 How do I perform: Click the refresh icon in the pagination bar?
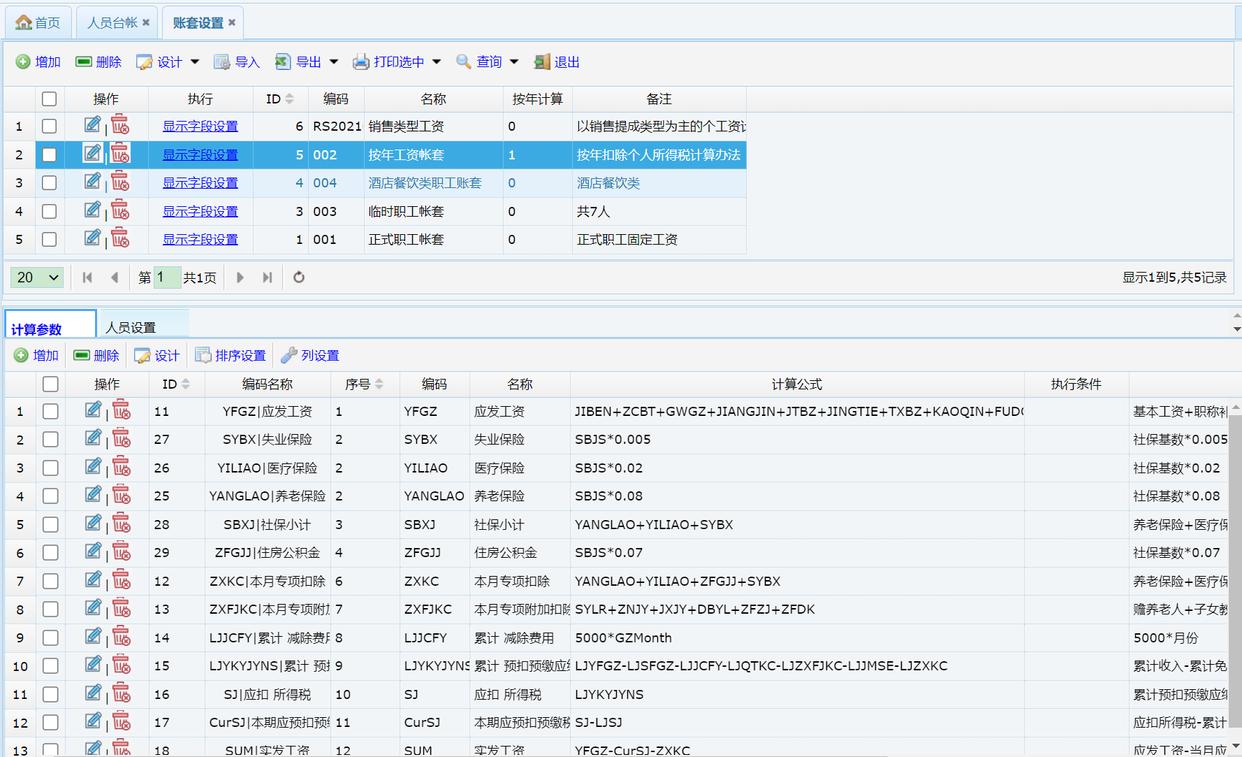coord(298,278)
